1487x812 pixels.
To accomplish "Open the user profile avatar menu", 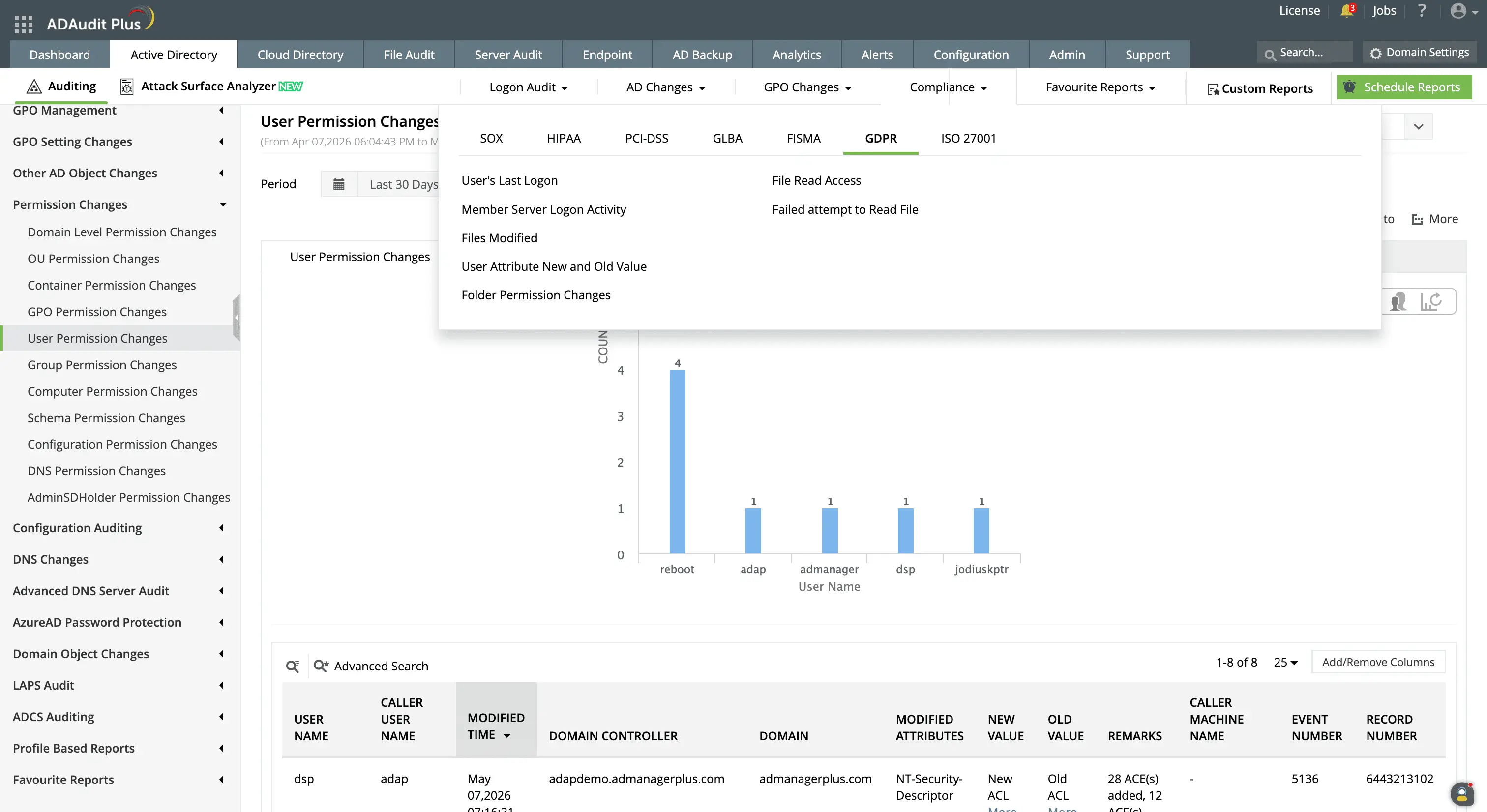I will click(x=1464, y=11).
